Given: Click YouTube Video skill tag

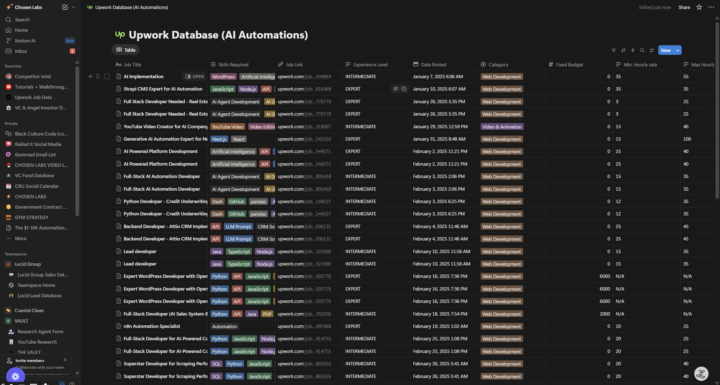Looking at the screenshot, I should [228, 127].
